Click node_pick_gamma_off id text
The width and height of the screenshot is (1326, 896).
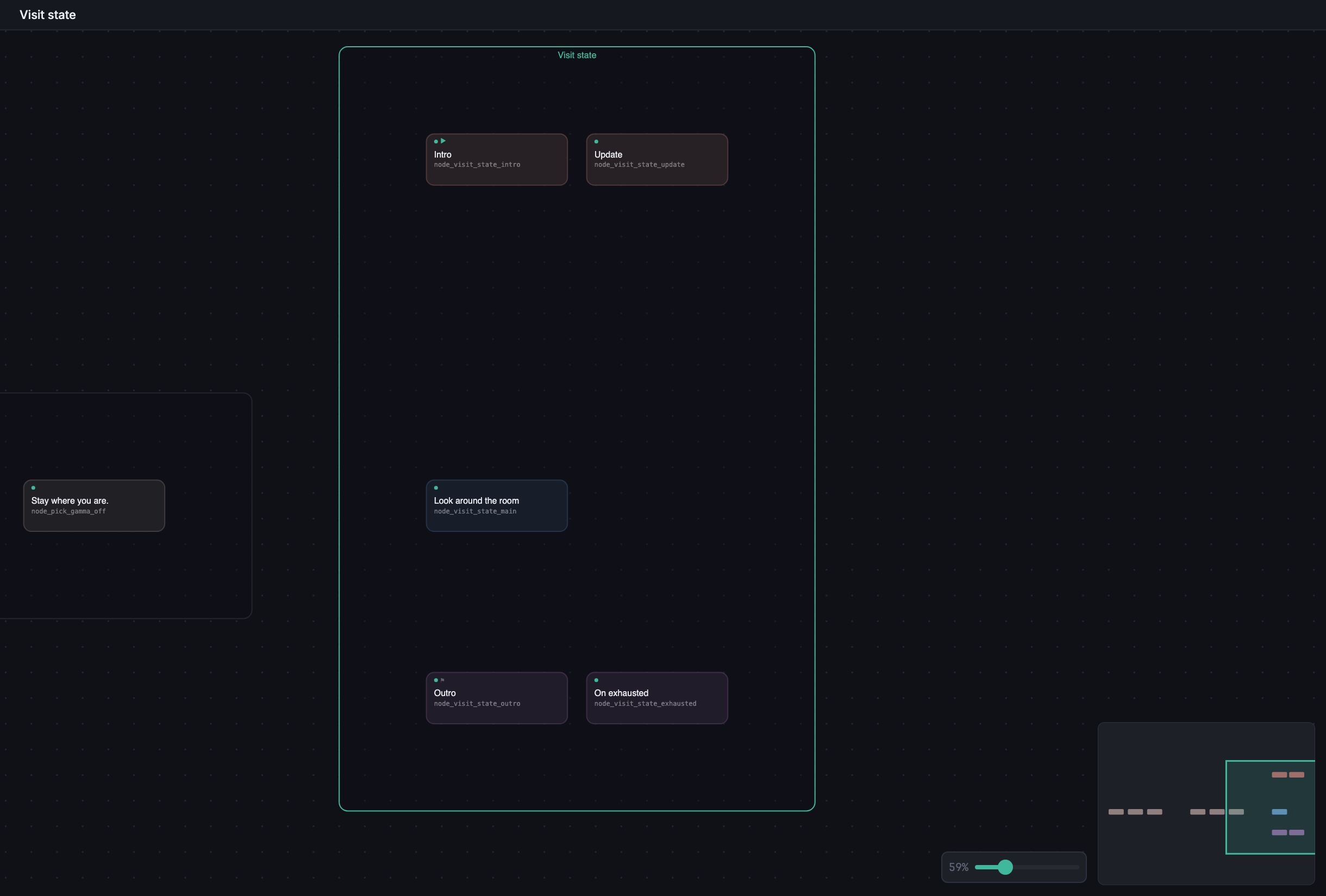point(68,512)
